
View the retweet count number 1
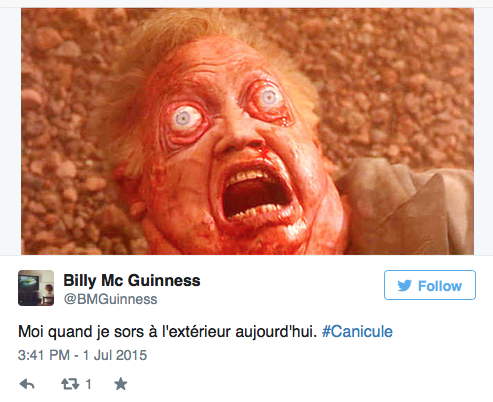point(88,384)
